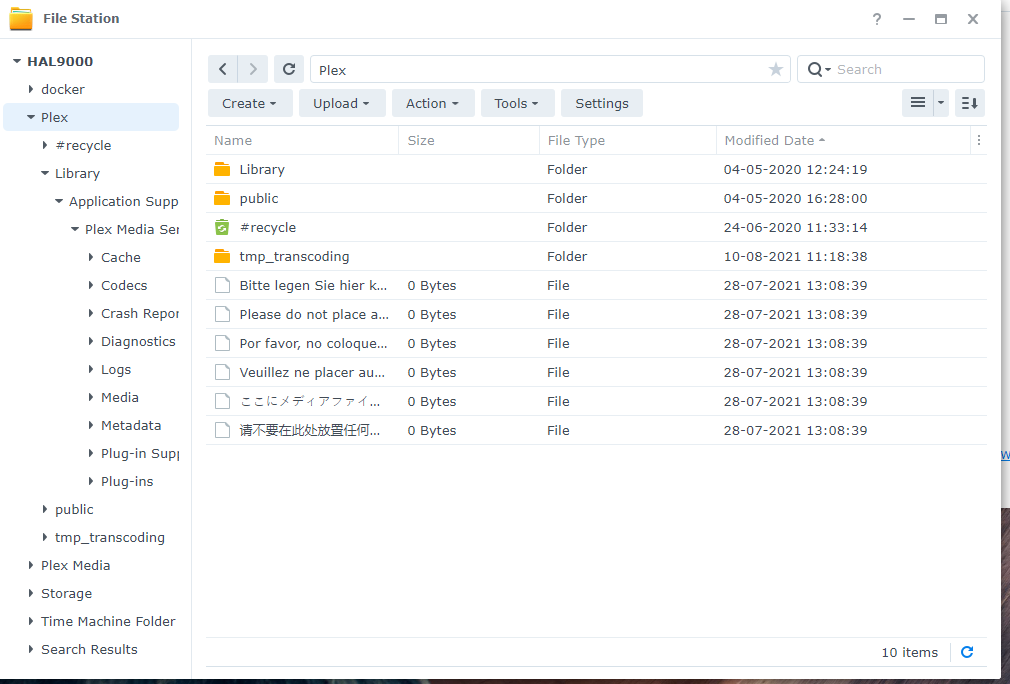
Task: Select the Japanese-named file icon
Action: 222,401
